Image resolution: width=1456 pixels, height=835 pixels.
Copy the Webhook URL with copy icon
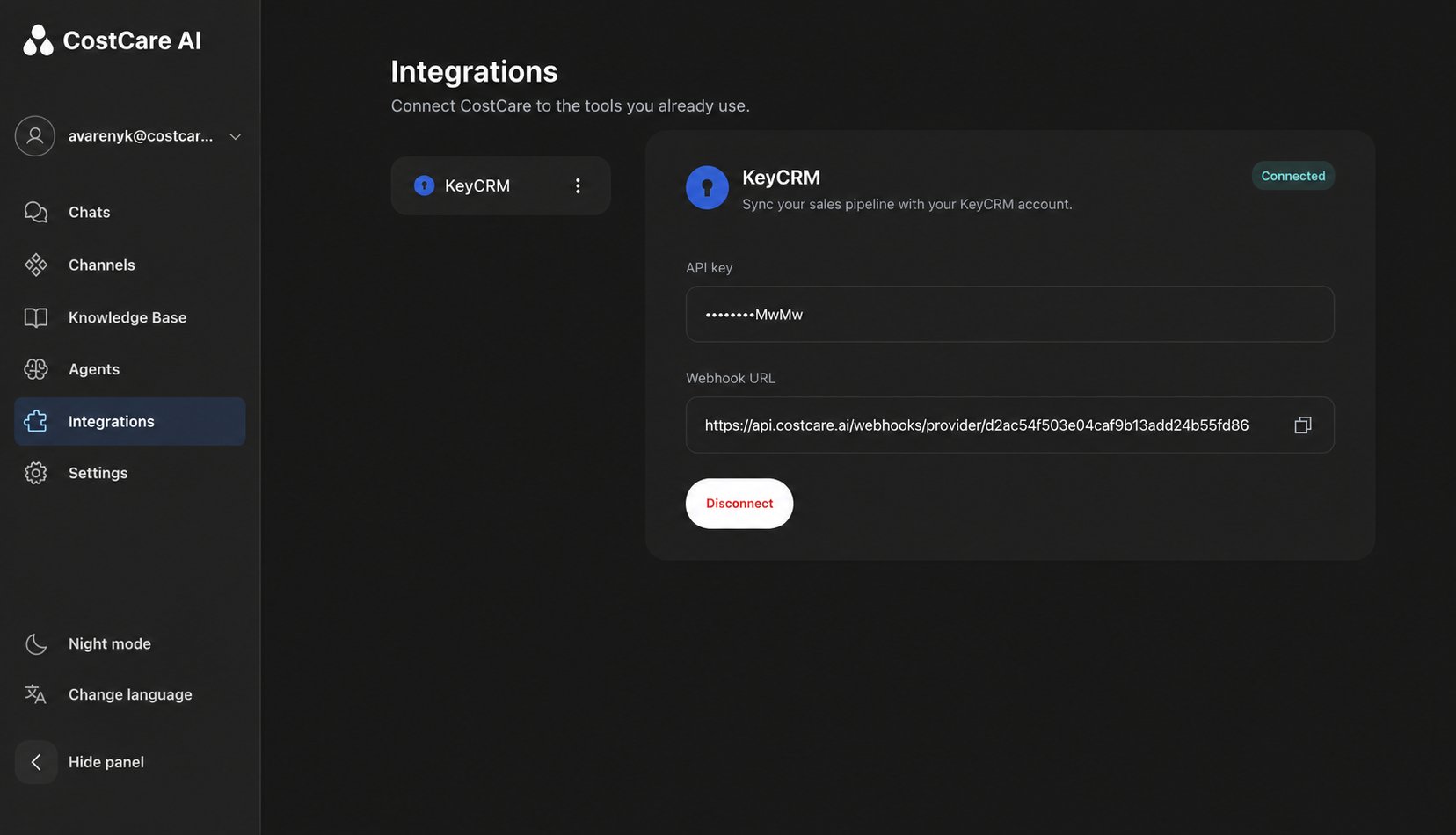pos(1303,425)
